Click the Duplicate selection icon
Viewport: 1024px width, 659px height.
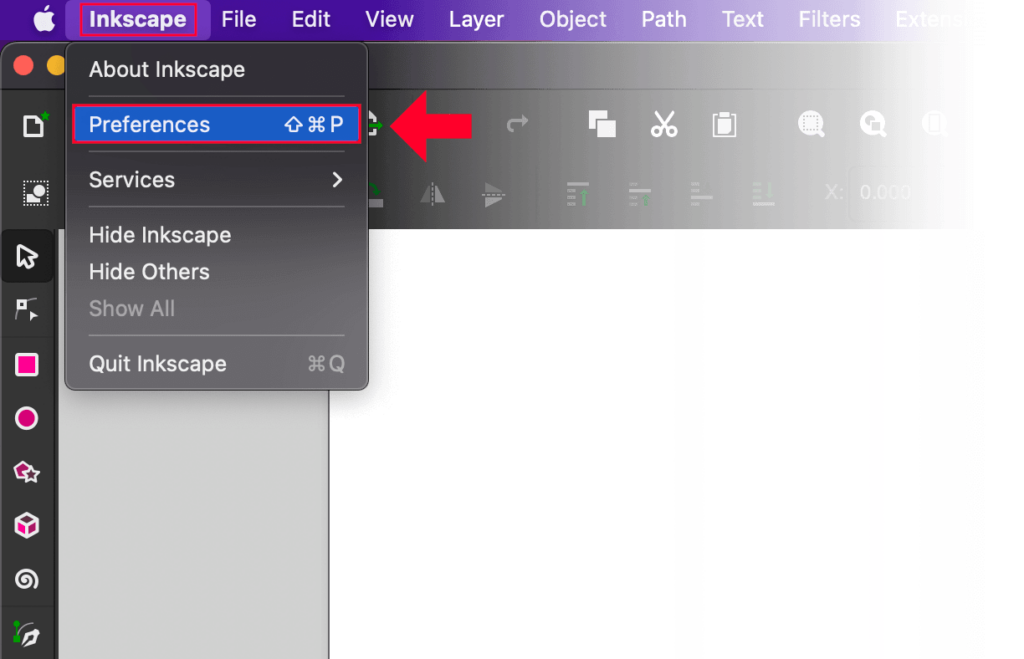click(x=601, y=124)
